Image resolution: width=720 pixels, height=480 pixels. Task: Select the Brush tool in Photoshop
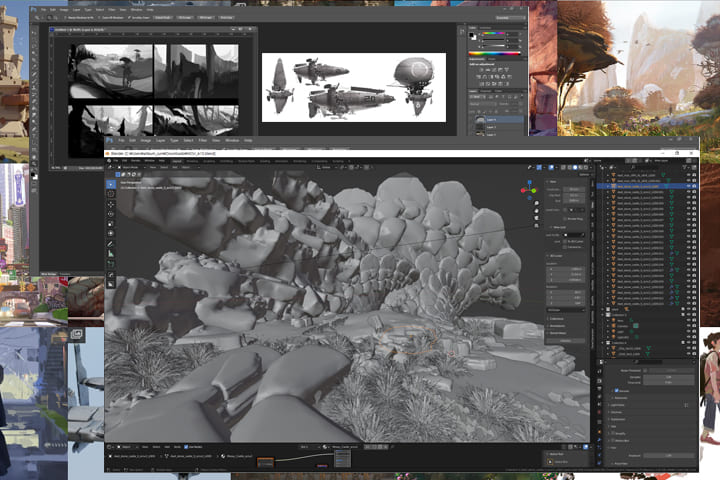35,82
